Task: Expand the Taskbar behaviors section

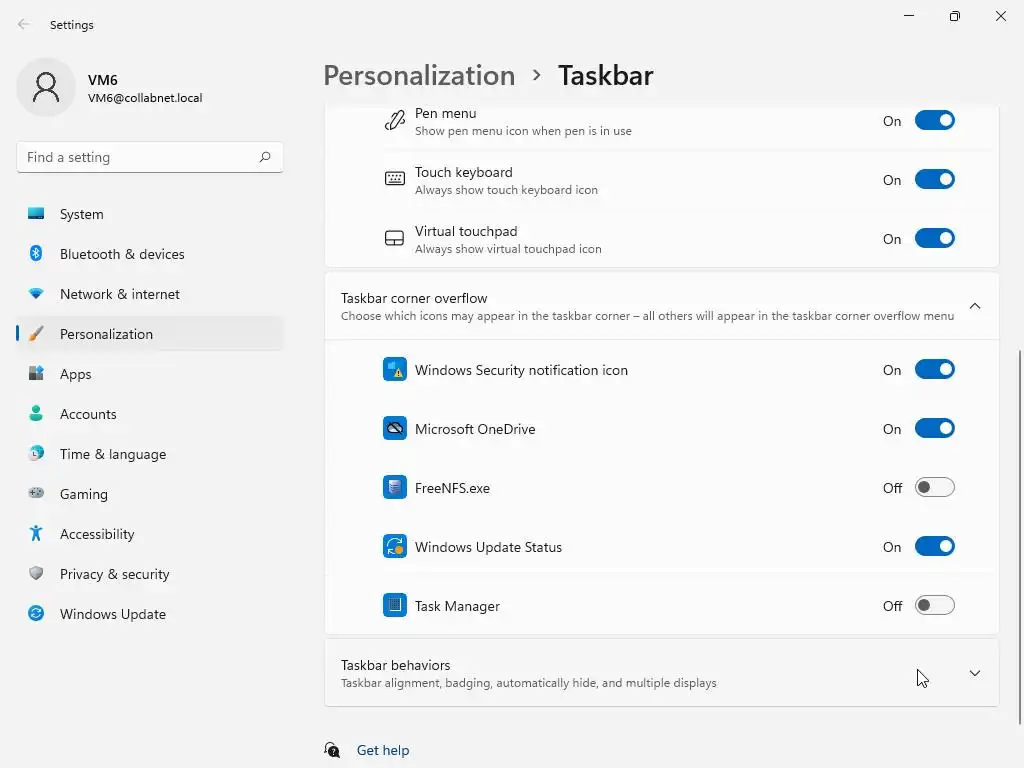Action: click(x=975, y=673)
